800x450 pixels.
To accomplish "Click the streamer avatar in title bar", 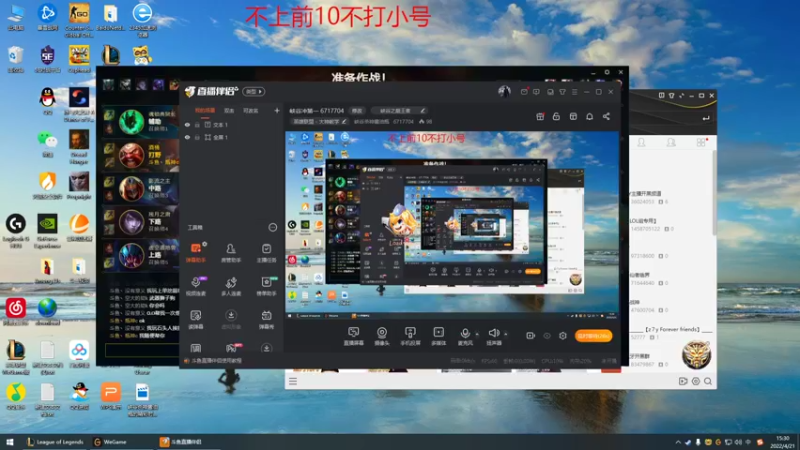I will [x=504, y=91].
